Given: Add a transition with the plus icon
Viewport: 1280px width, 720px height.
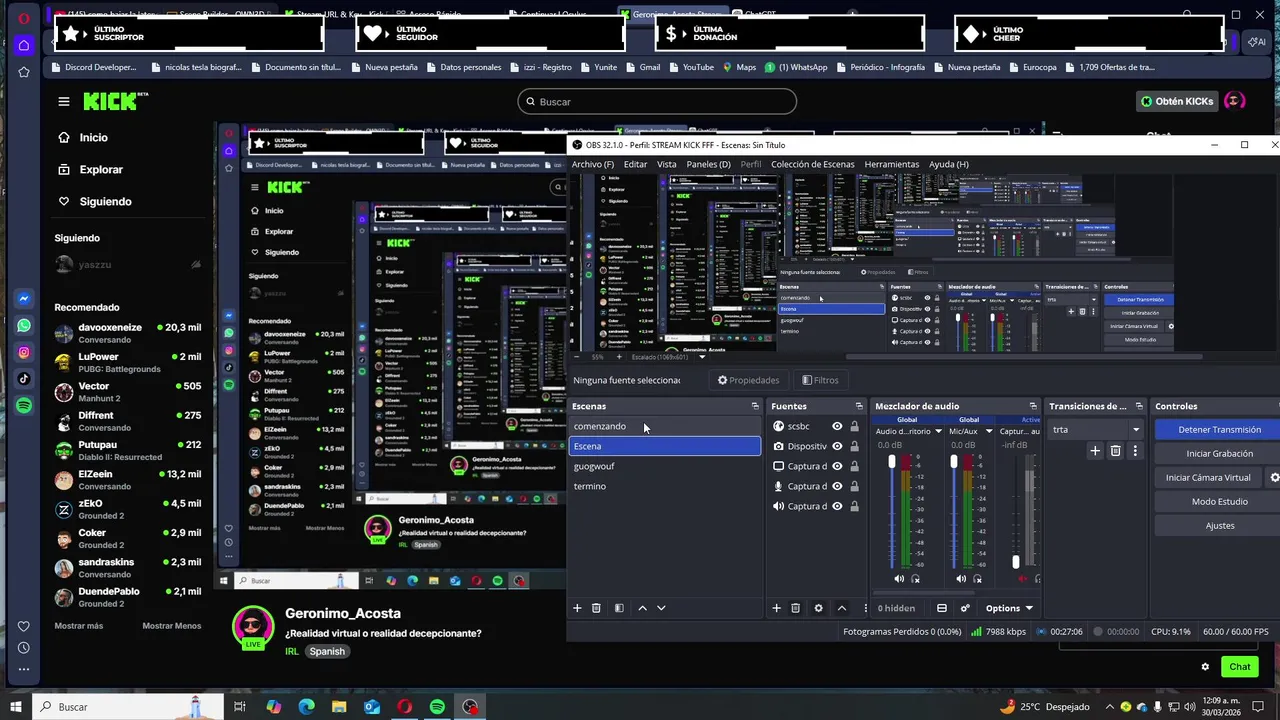Looking at the screenshot, I should point(1095,451).
